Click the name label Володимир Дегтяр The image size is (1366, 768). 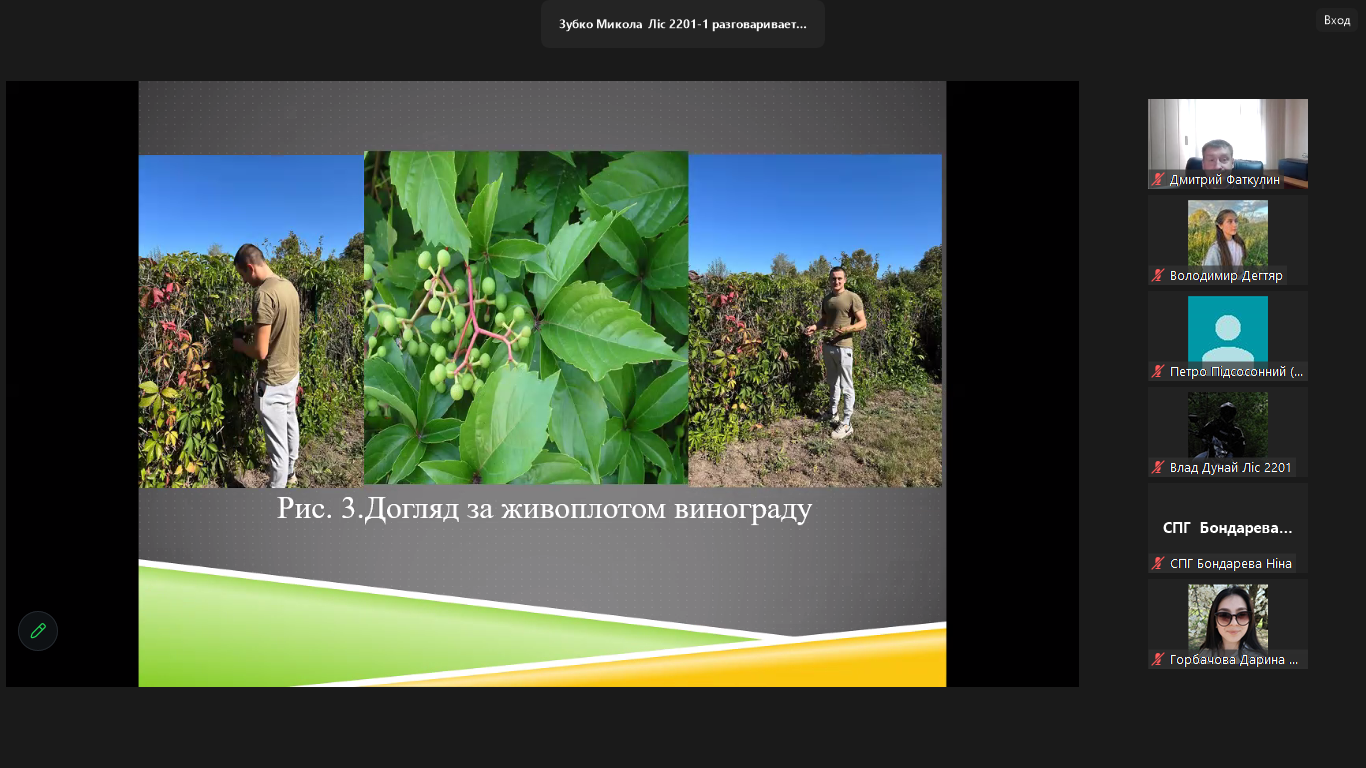[1226, 276]
